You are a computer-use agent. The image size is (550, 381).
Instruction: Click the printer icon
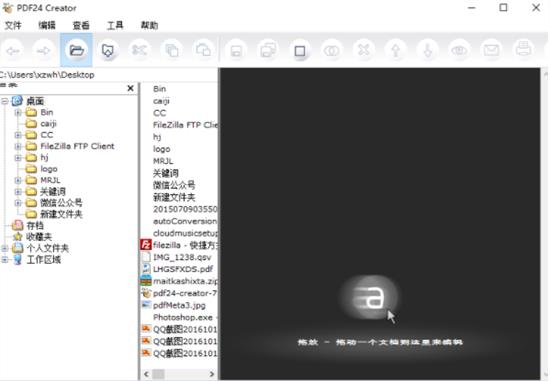[523, 49]
